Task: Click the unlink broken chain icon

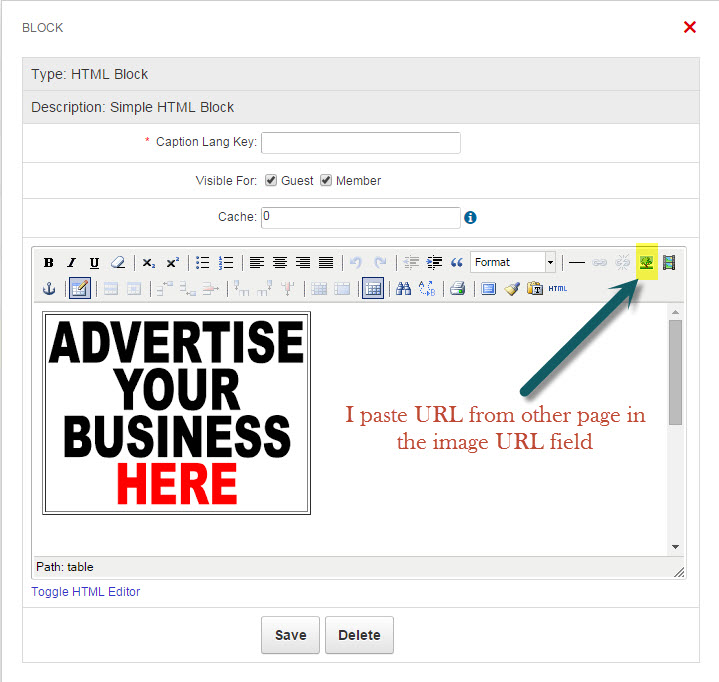Action: point(623,263)
